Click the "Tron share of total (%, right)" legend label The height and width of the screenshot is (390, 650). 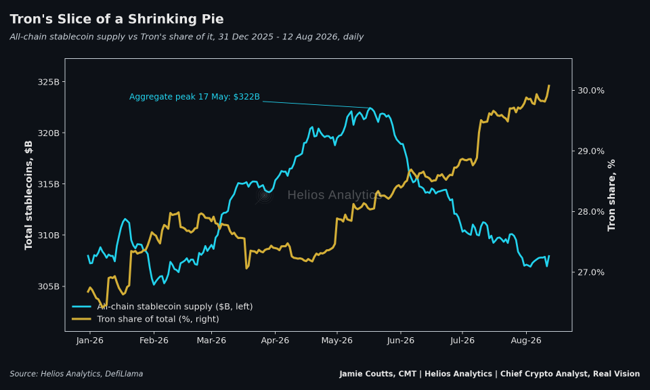click(158, 319)
